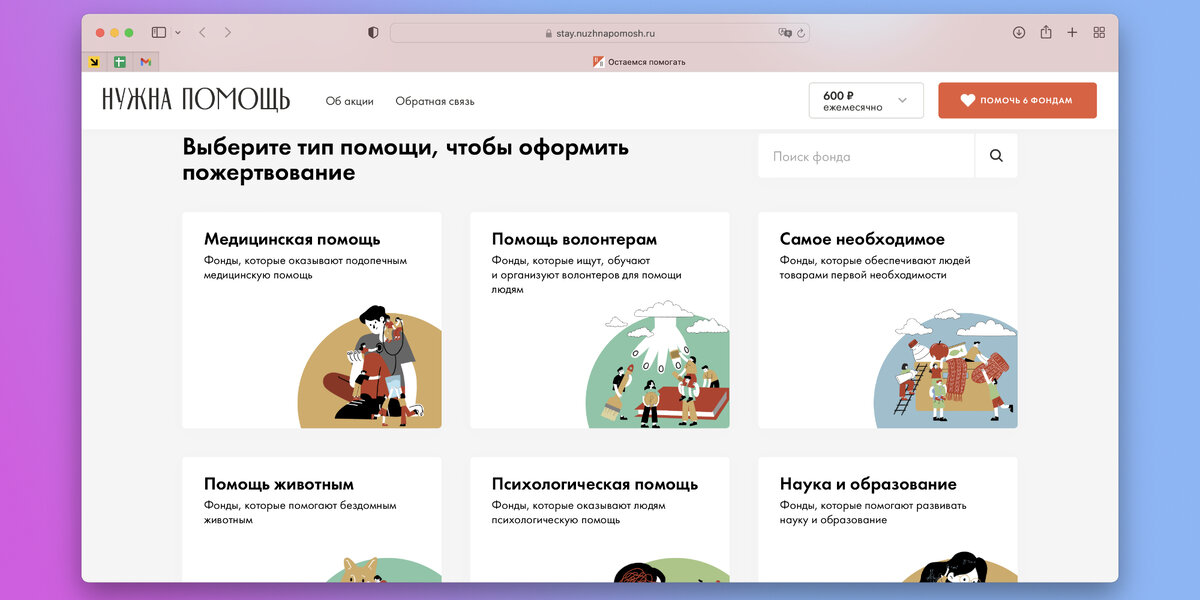Image resolution: width=1200 pixels, height=600 pixels.
Task: Click text about бездомным животным
Action: click(x=300, y=513)
